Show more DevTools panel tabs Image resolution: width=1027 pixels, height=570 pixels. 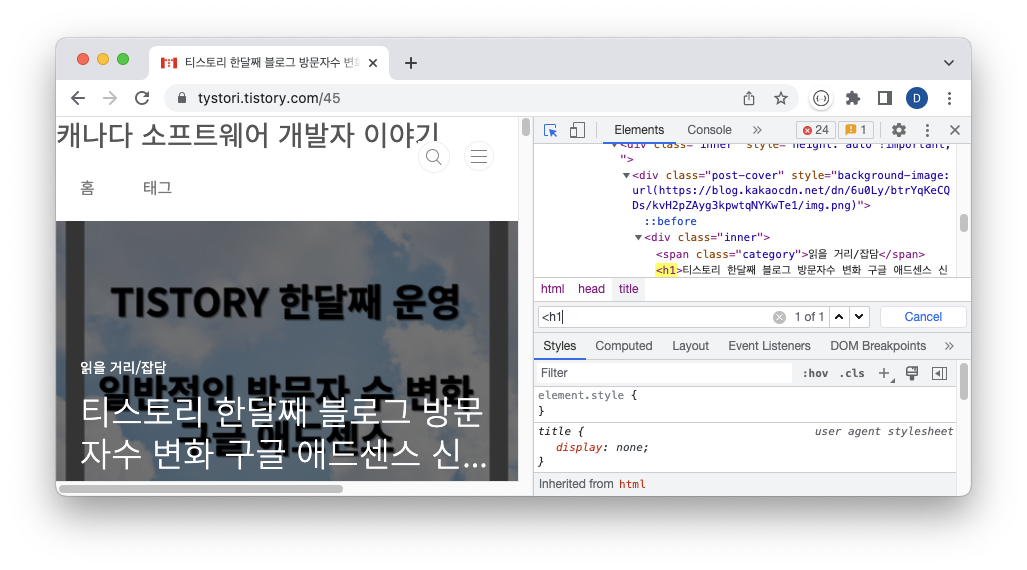(757, 130)
